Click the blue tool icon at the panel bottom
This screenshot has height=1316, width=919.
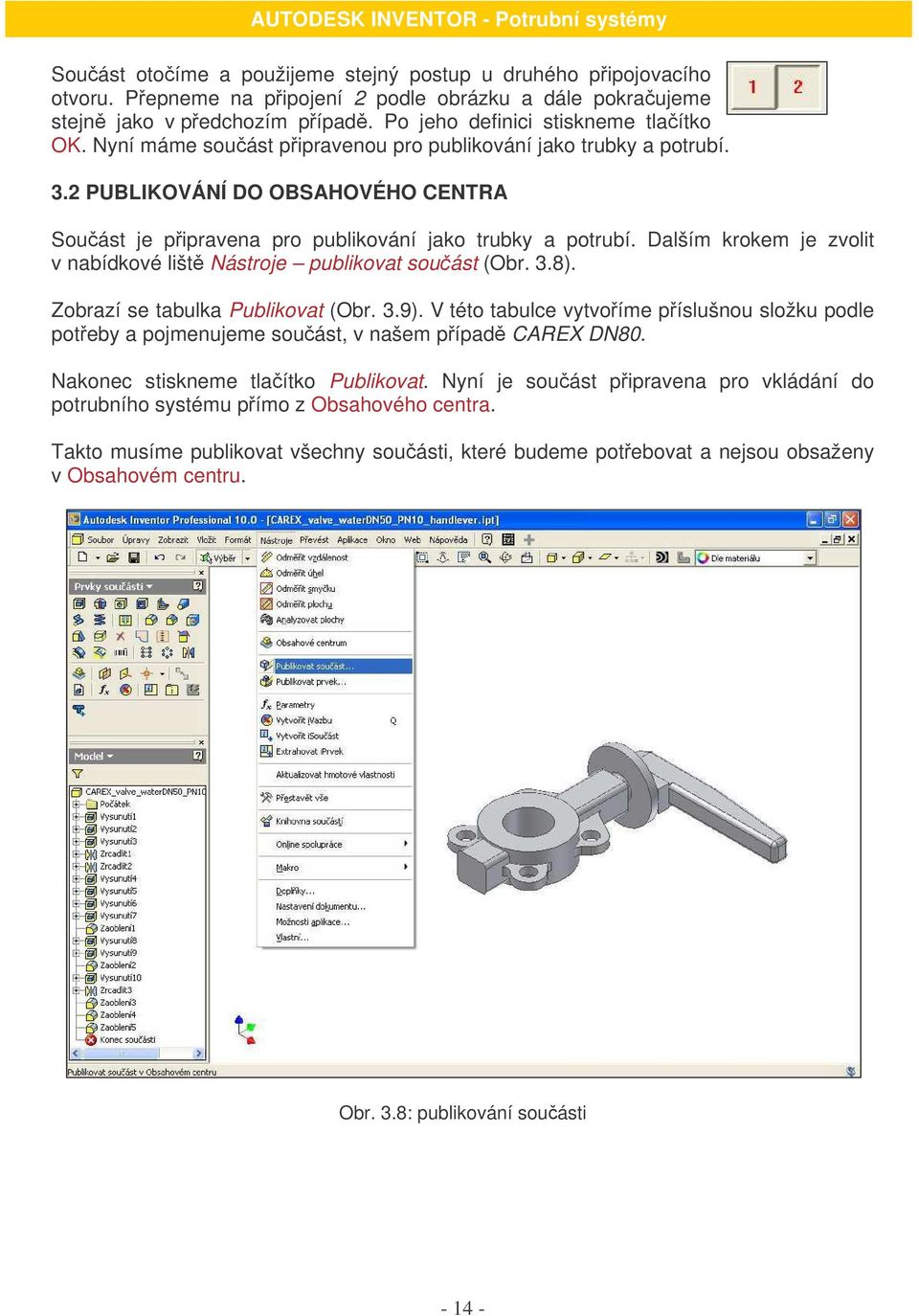[79, 710]
